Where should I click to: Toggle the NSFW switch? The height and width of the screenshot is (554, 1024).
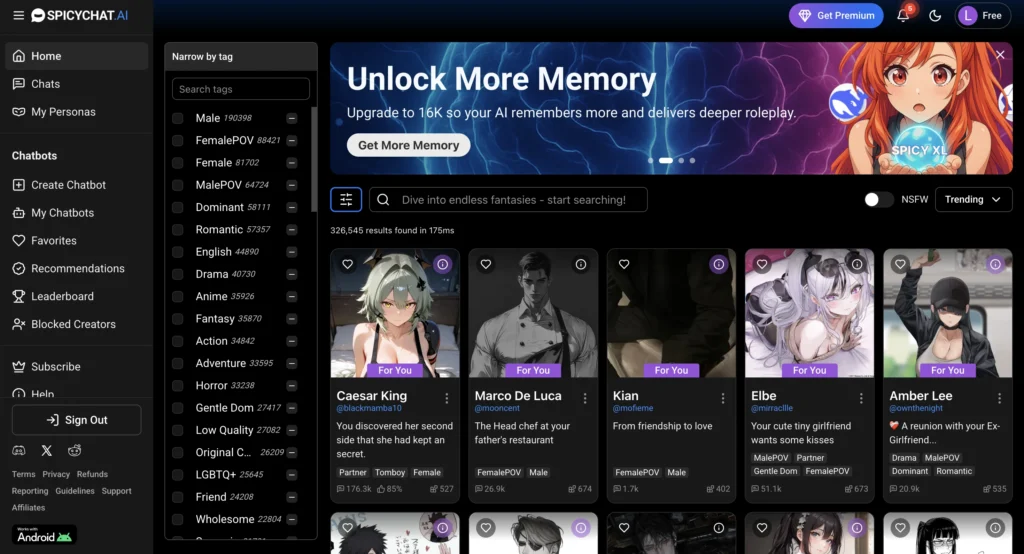tap(878, 199)
